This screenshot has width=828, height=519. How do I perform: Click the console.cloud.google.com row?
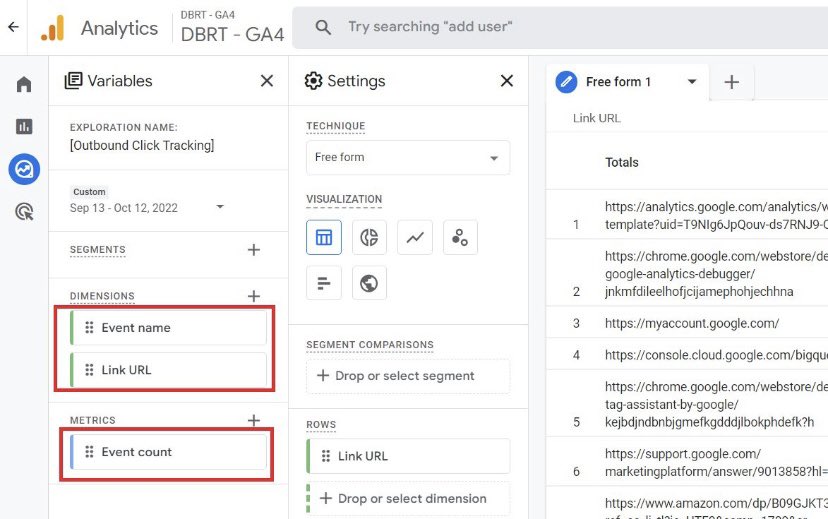(x=686, y=355)
